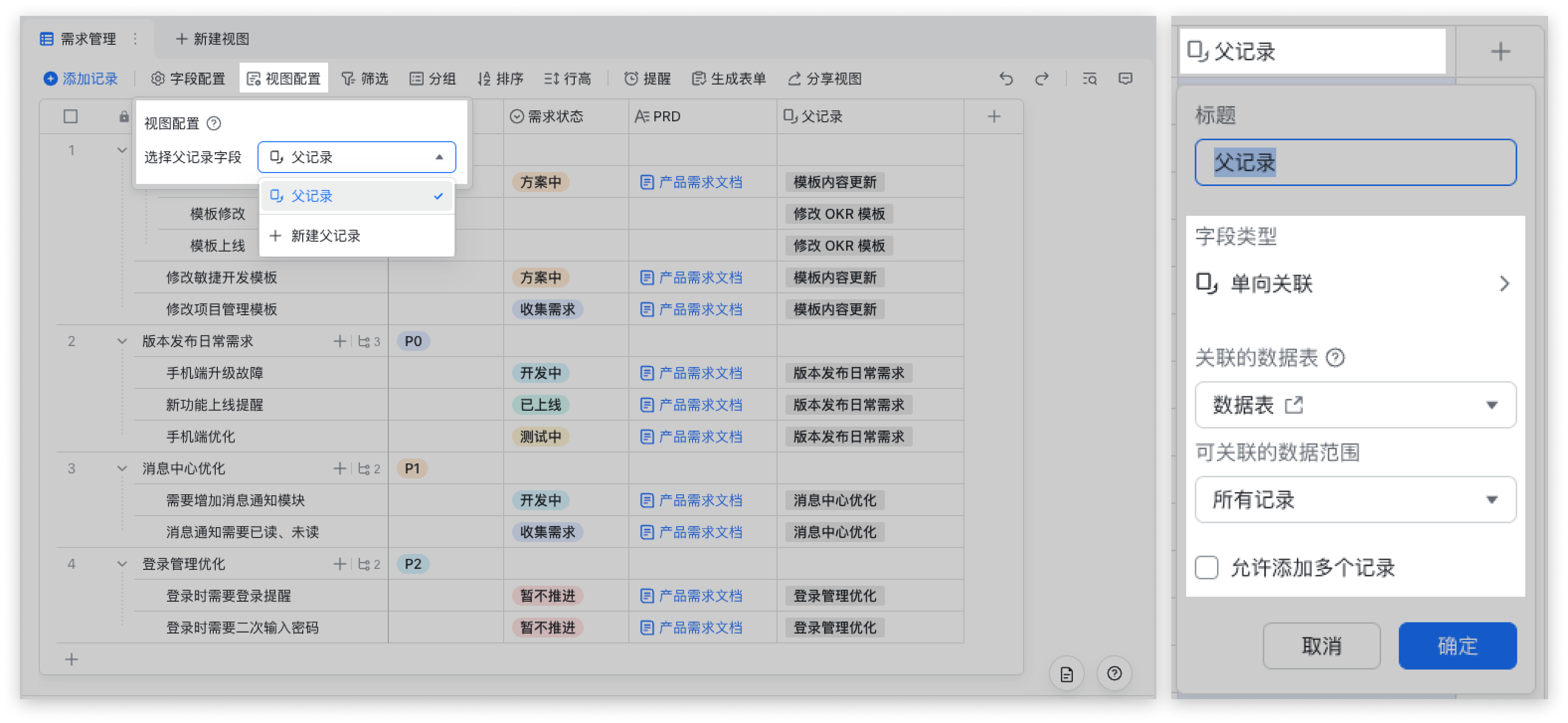Click P0 priority tag

tap(413, 342)
